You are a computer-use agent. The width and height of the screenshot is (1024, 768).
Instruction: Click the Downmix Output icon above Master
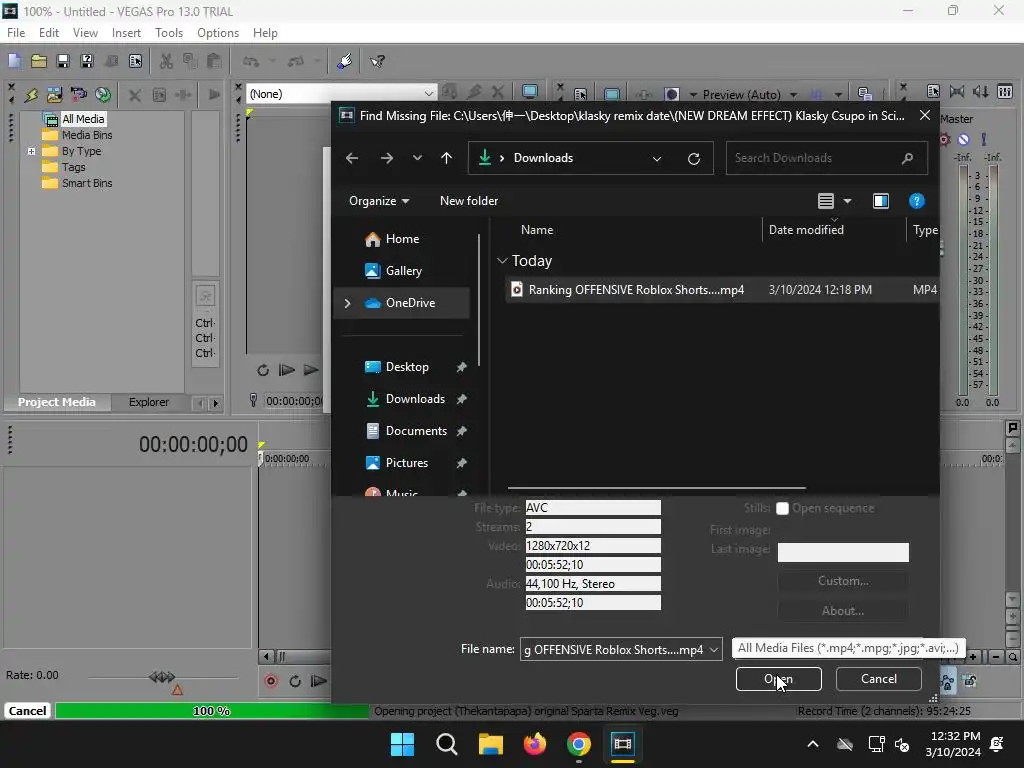tap(957, 91)
